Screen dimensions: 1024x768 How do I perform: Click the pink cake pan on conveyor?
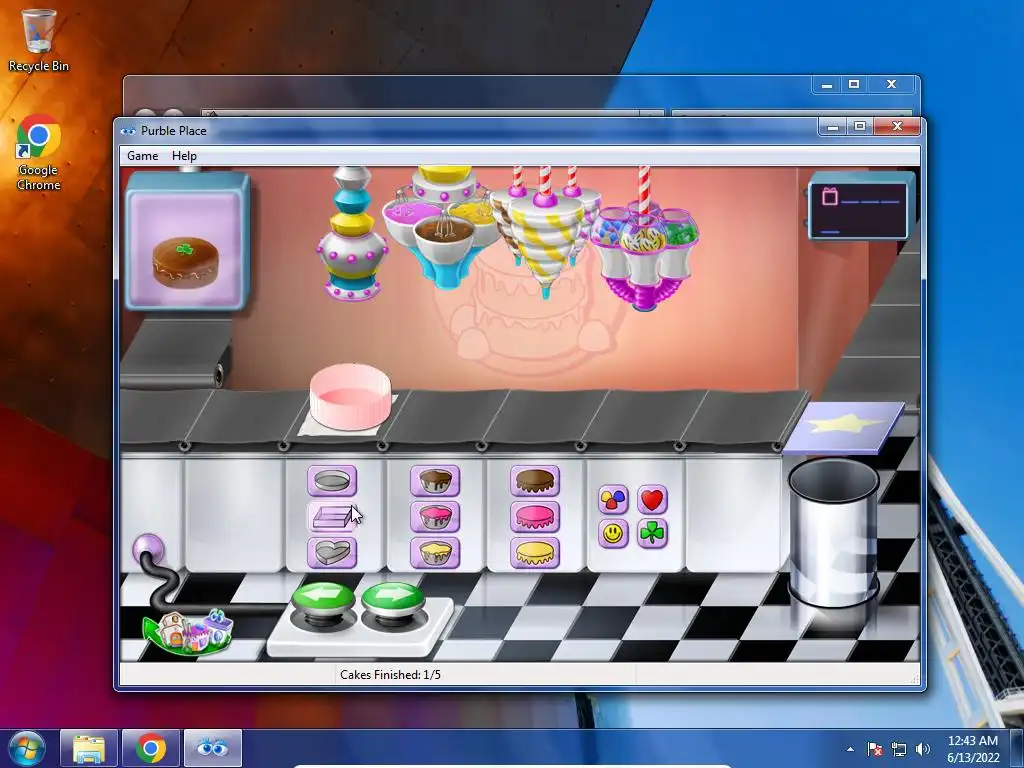[350, 397]
